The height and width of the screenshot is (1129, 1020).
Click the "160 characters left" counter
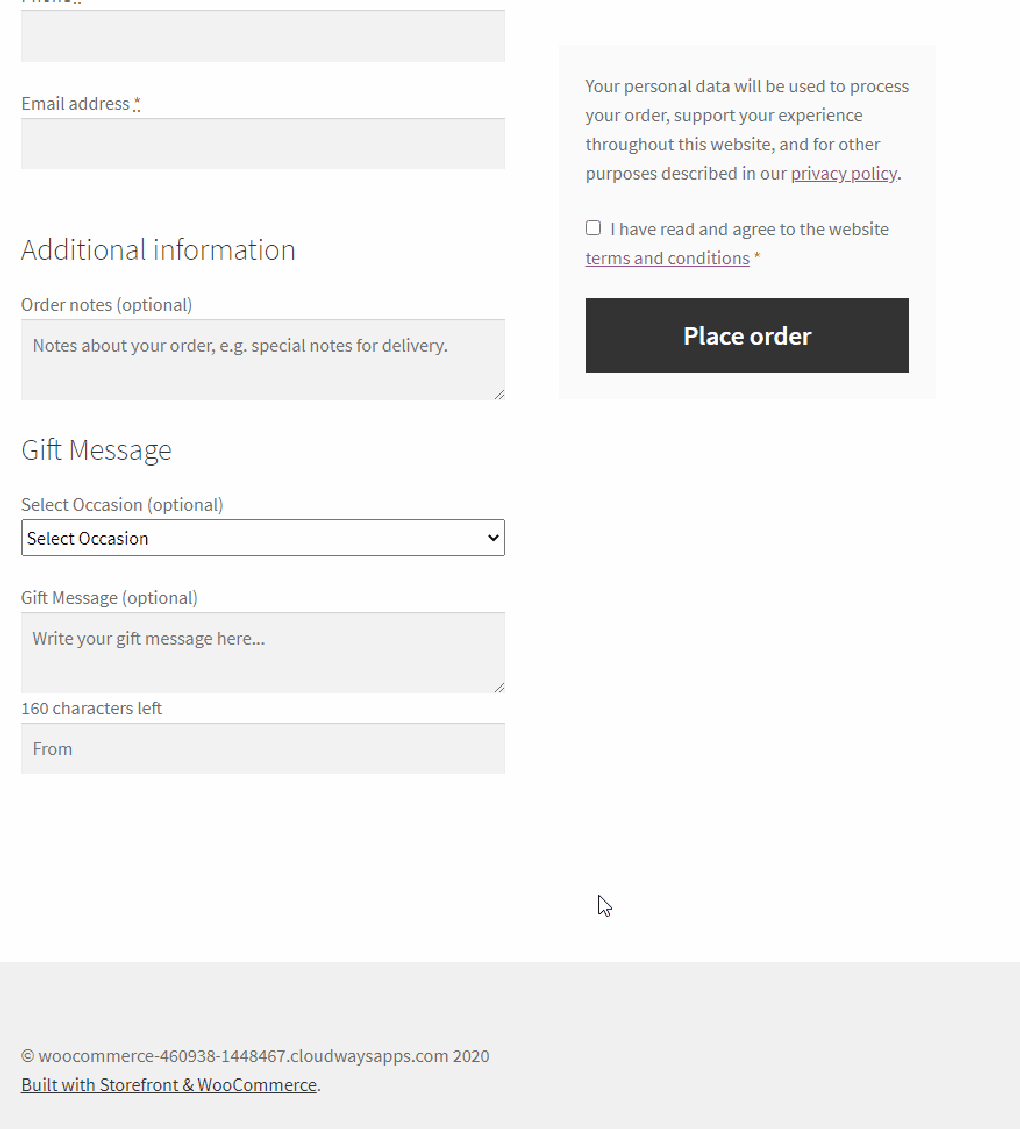pos(91,708)
